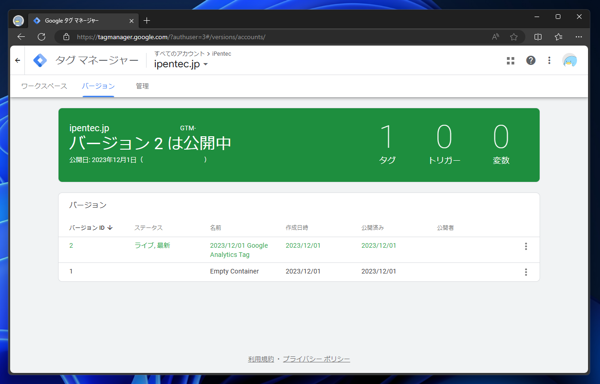Select the バージョン tab
Screen dimensions: 600x384
pyautogui.click(x=98, y=86)
